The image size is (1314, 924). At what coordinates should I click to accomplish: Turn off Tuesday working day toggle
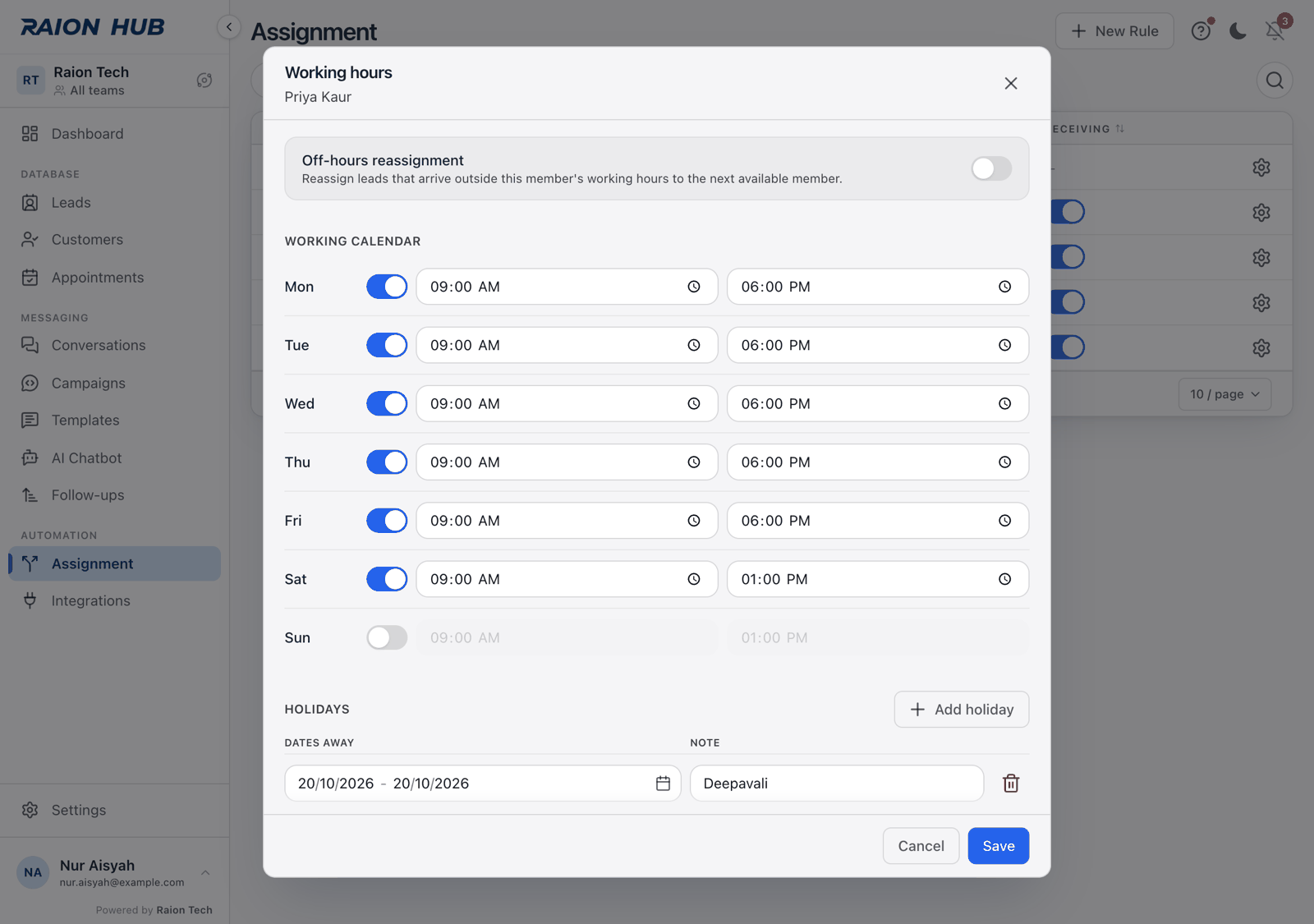387,345
